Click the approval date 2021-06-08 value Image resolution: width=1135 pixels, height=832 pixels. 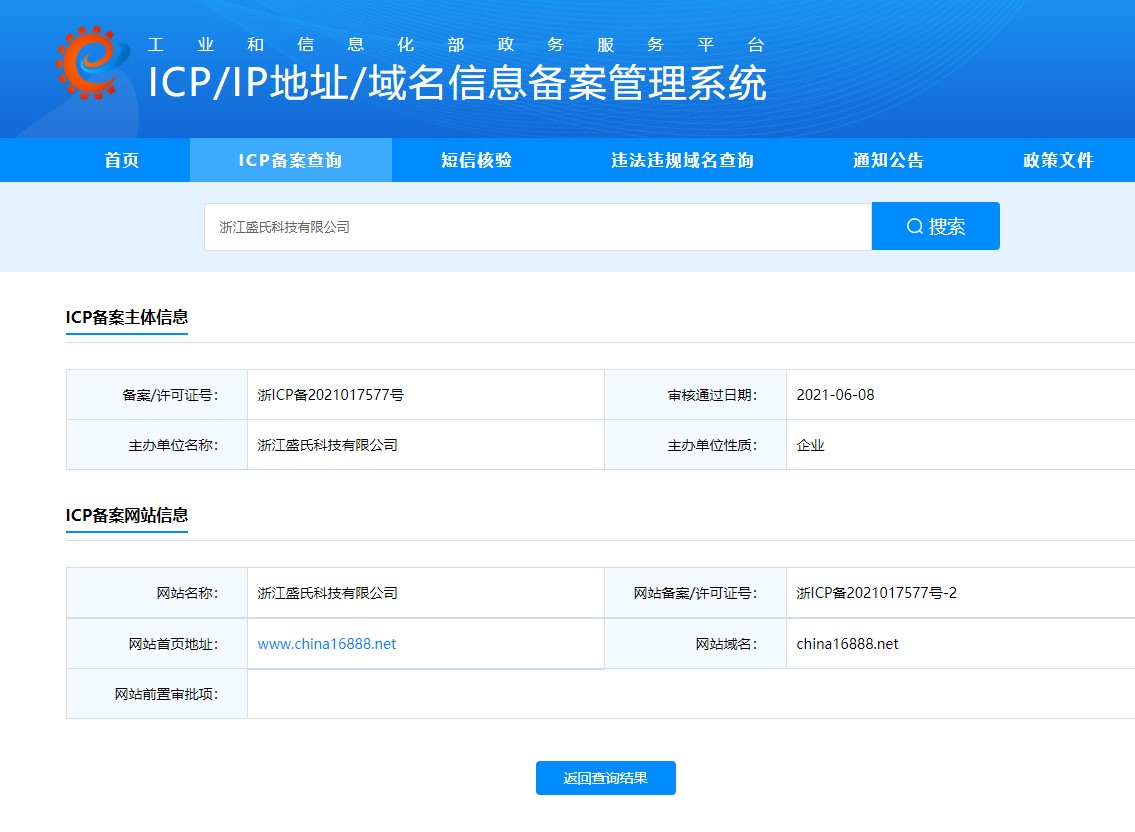click(x=835, y=395)
